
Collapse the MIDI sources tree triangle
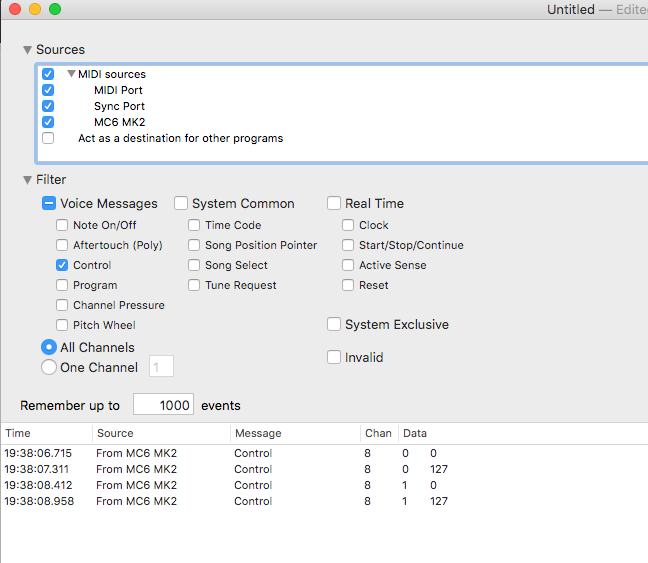(x=71, y=74)
